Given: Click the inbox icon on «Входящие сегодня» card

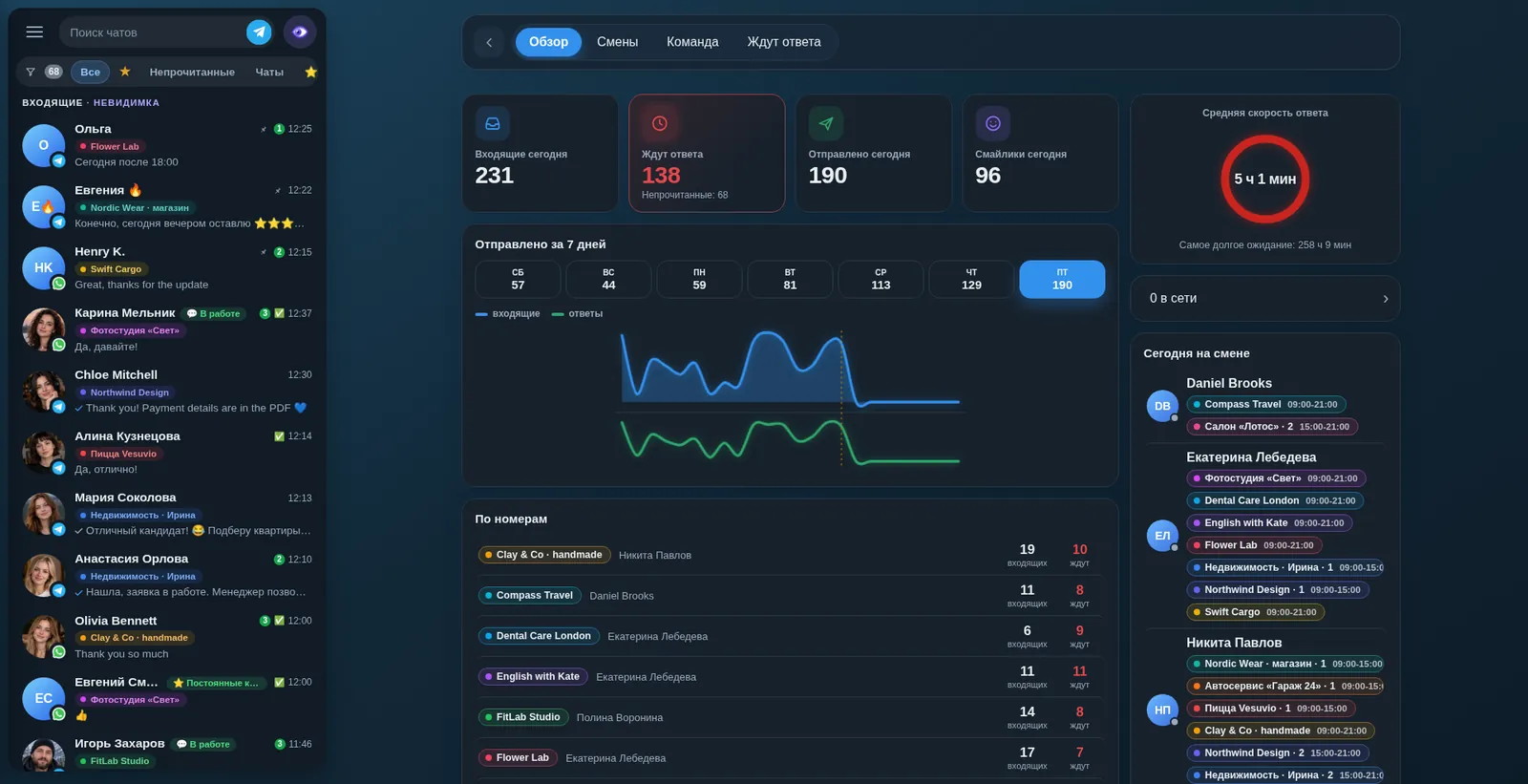Looking at the screenshot, I should coord(493,123).
